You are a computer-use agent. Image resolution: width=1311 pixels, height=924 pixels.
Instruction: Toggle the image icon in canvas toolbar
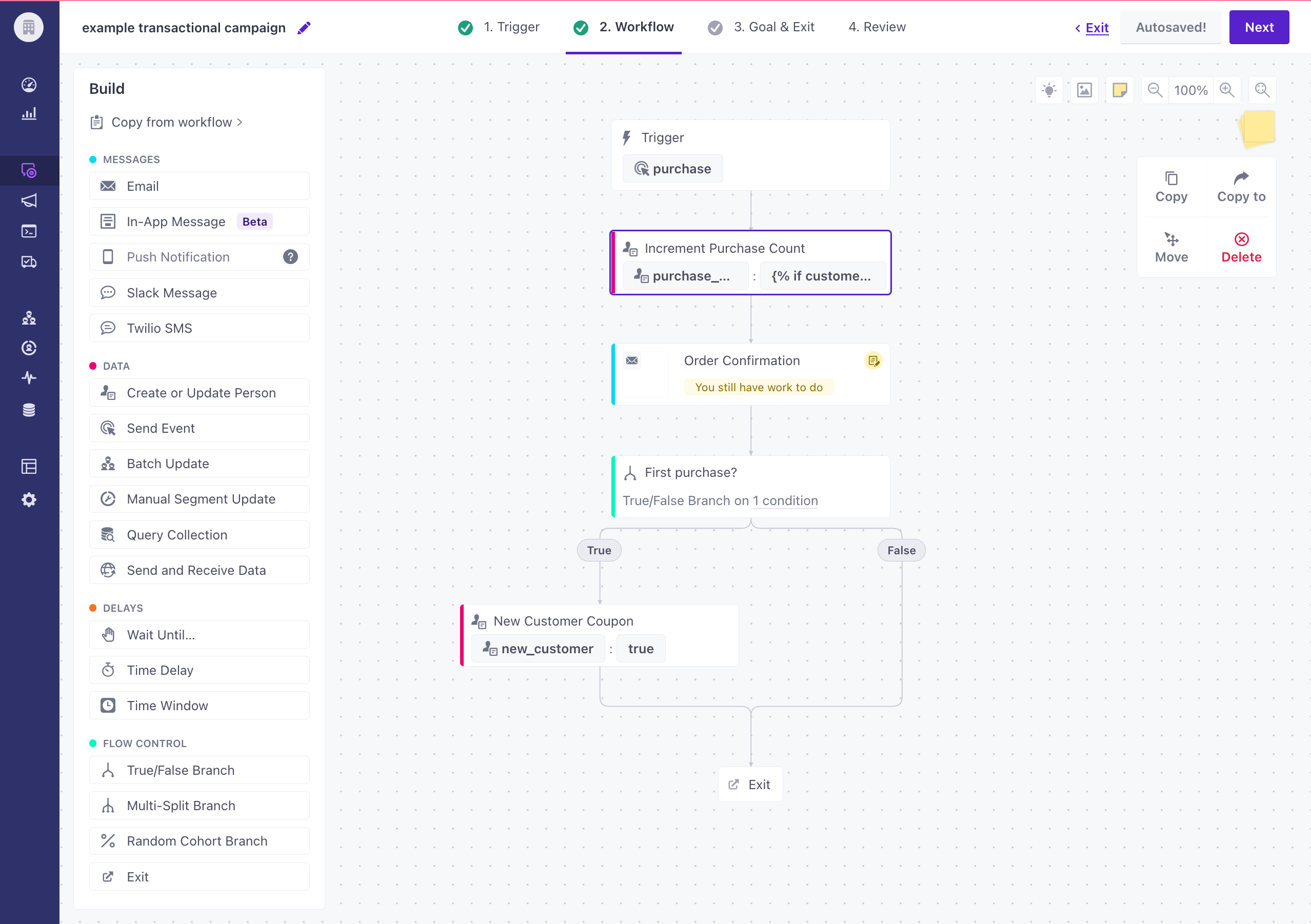point(1085,89)
